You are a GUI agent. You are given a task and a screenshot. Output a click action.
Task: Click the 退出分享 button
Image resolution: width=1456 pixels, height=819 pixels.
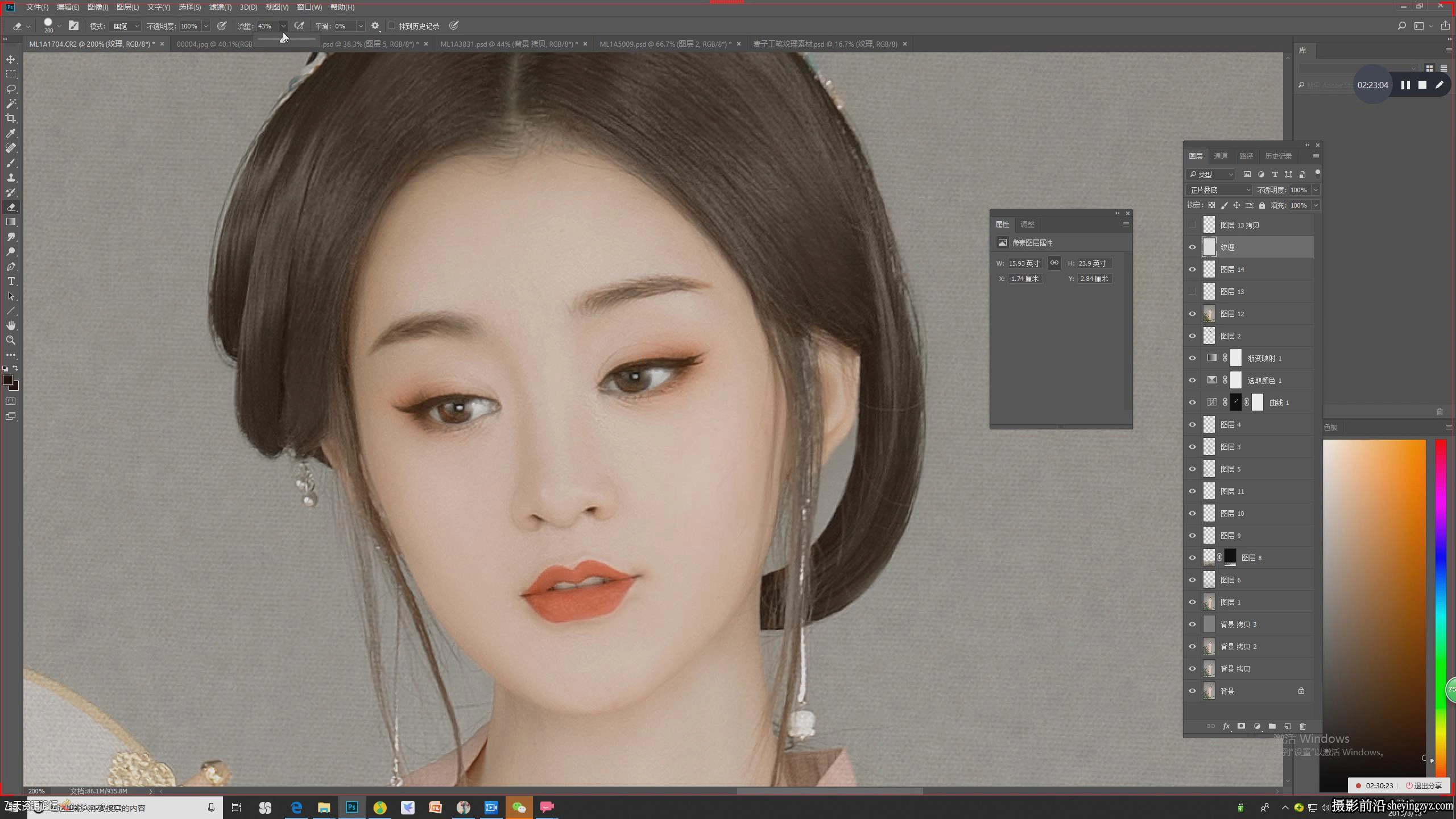pyautogui.click(x=1424, y=785)
